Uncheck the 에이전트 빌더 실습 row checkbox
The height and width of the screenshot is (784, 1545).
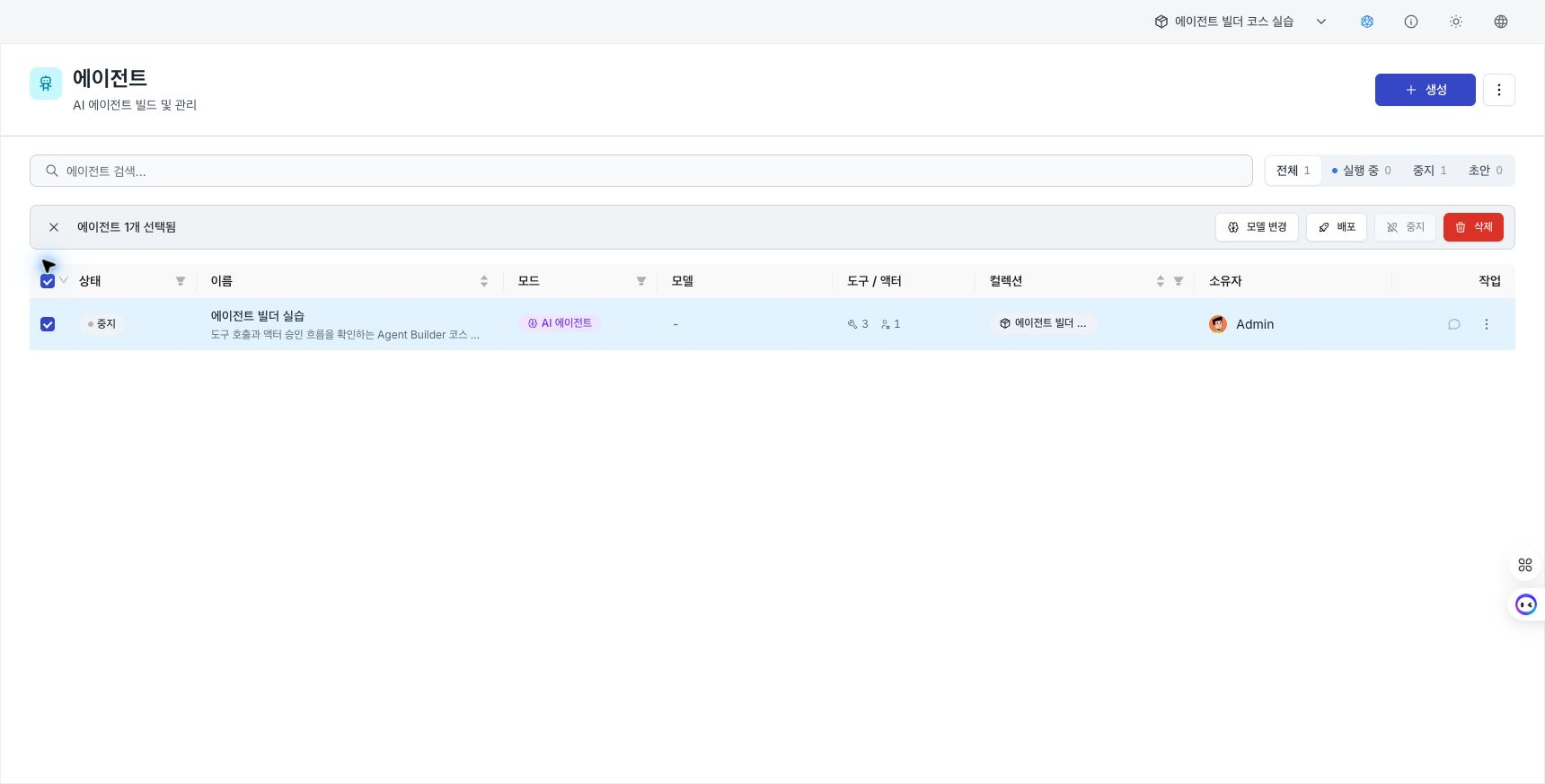point(48,324)
